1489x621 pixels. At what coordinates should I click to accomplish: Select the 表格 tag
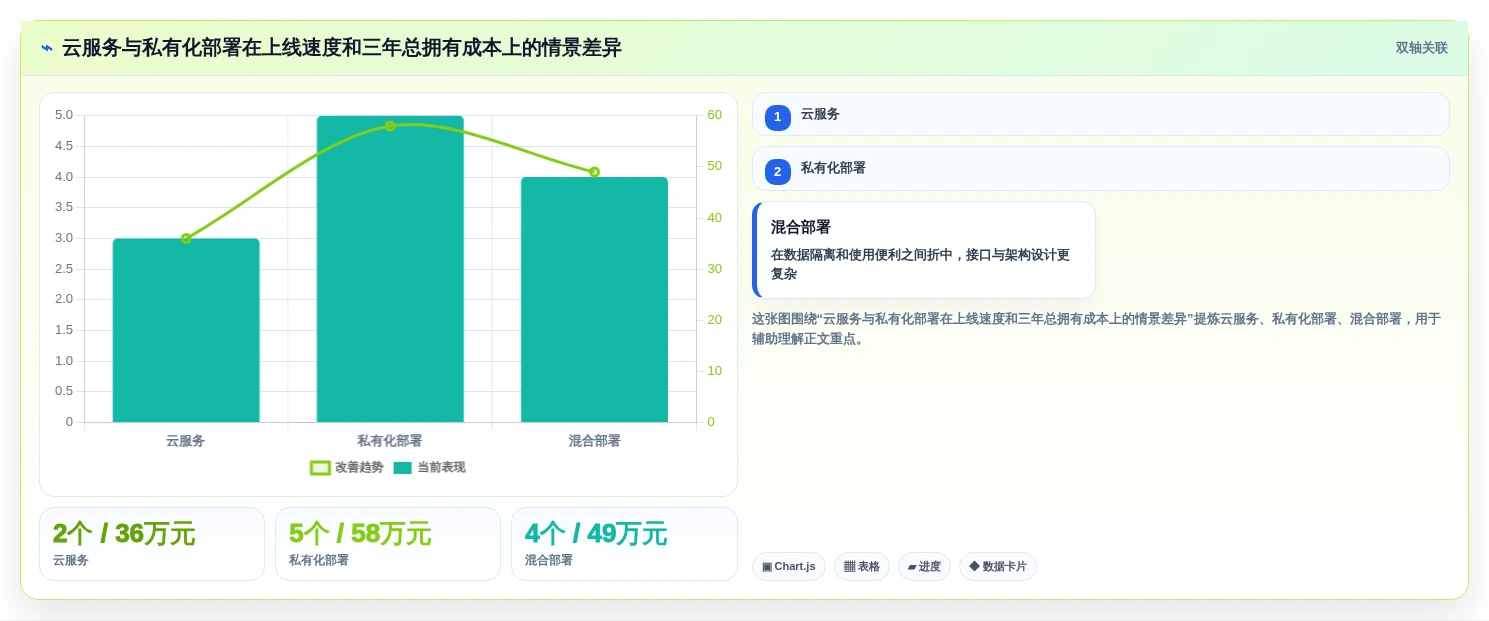coord(862,566)
